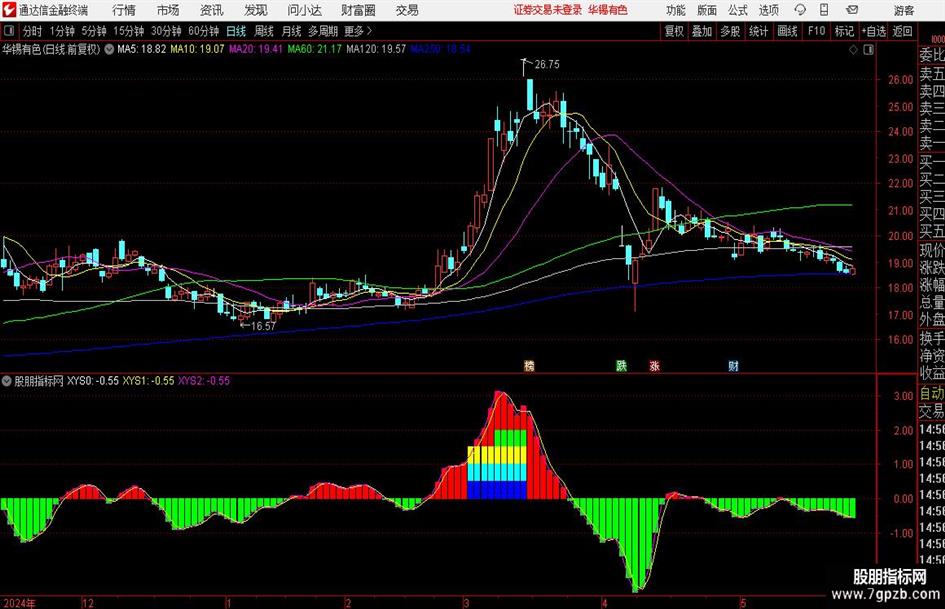Switch to the 1分钟 period tab
Screen dimensions: 945x609
(x=62, y=31)
